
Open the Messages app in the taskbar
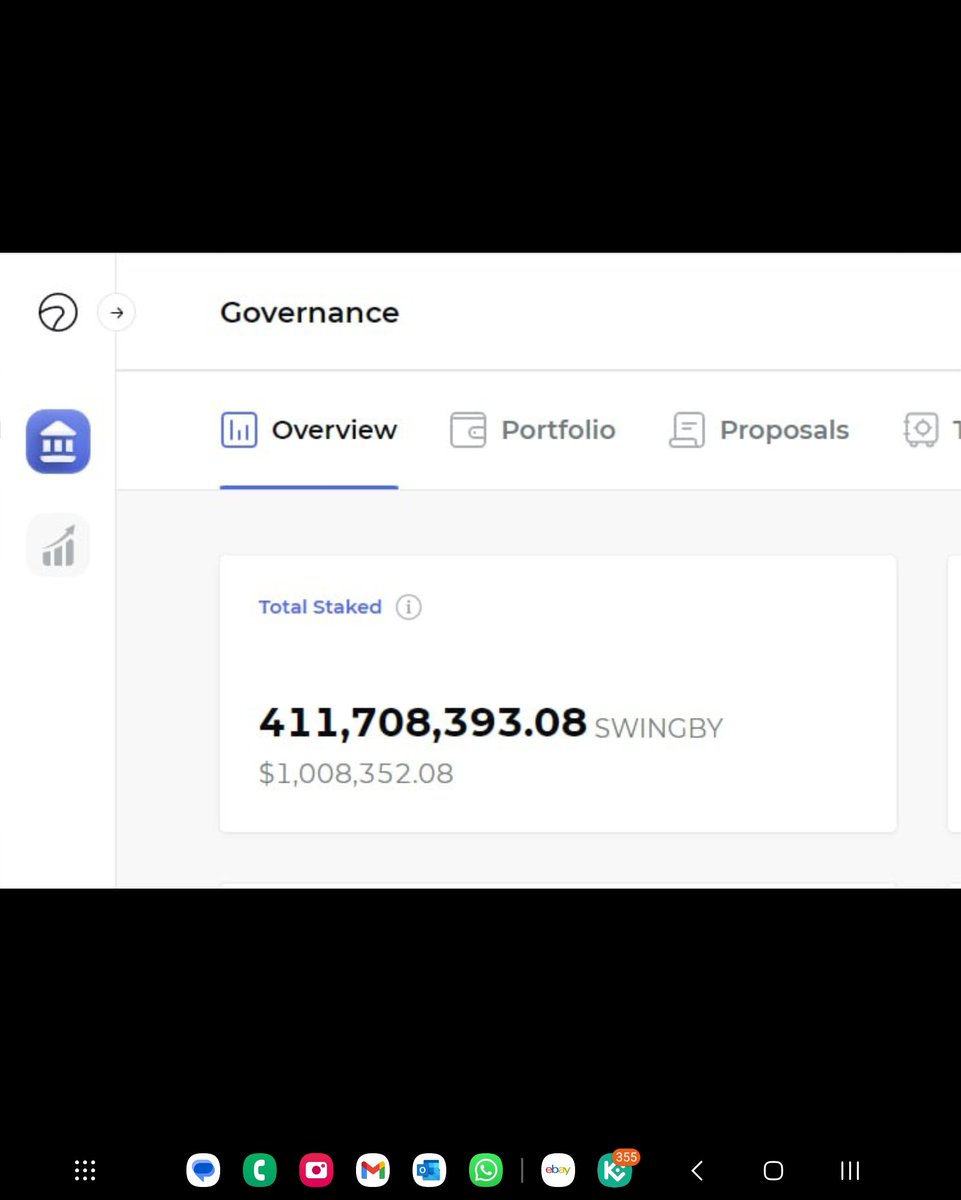coord(203,1170)
